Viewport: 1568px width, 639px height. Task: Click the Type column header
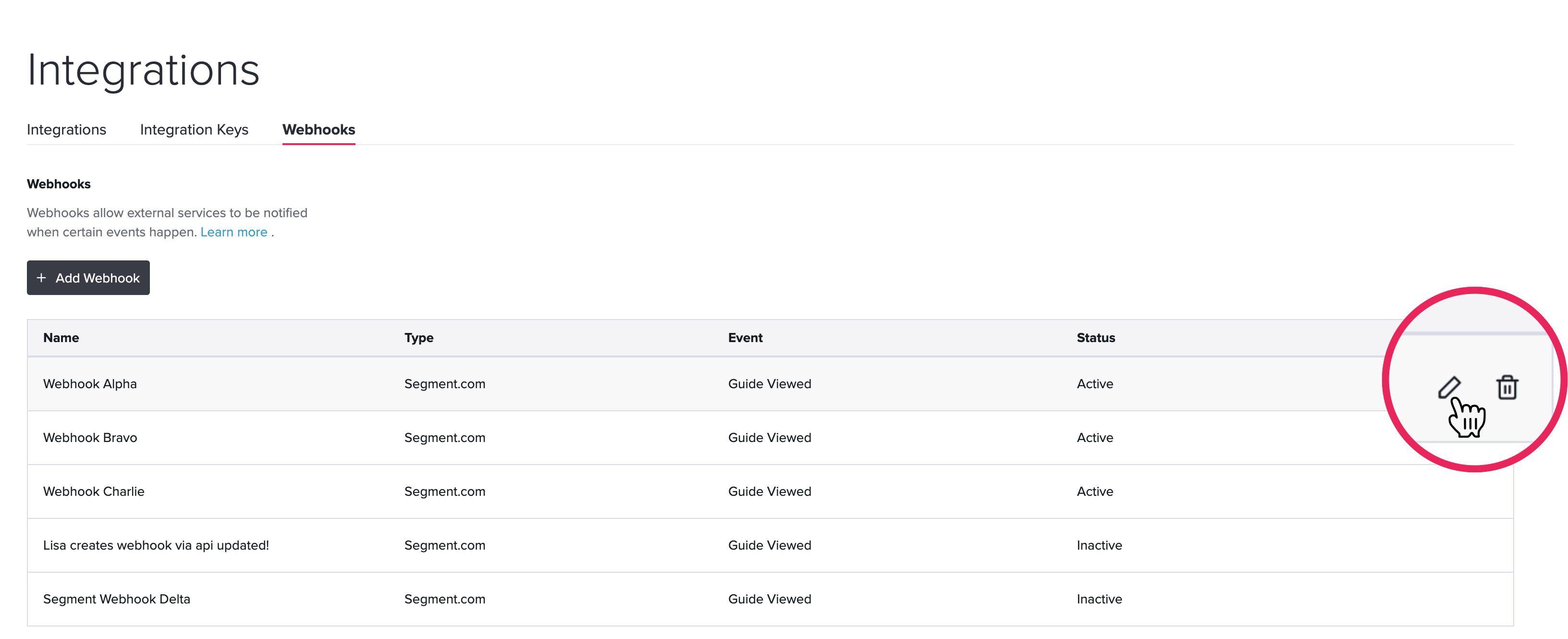tap(419, 338)
